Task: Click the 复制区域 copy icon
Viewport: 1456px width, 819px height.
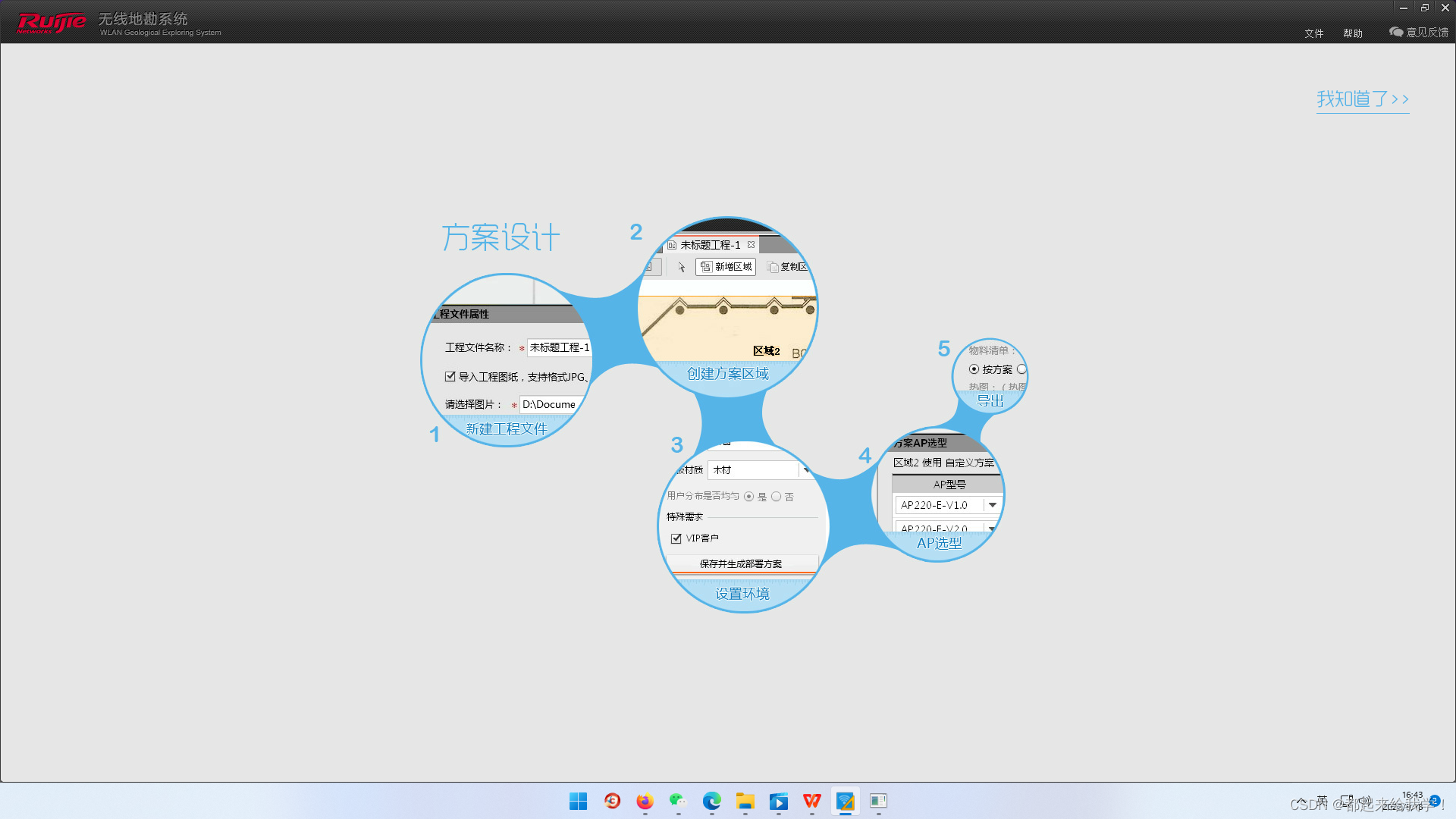Action: click(773, 267)
